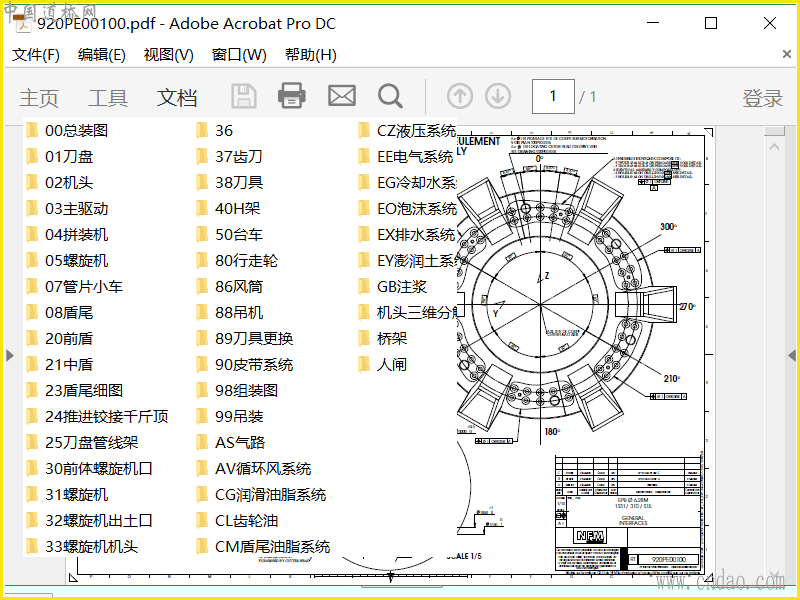Select the EO泡沫系统 folder name
Image resolution: width=800 pixels, height=600 pixels.
[x=416, y=209]
